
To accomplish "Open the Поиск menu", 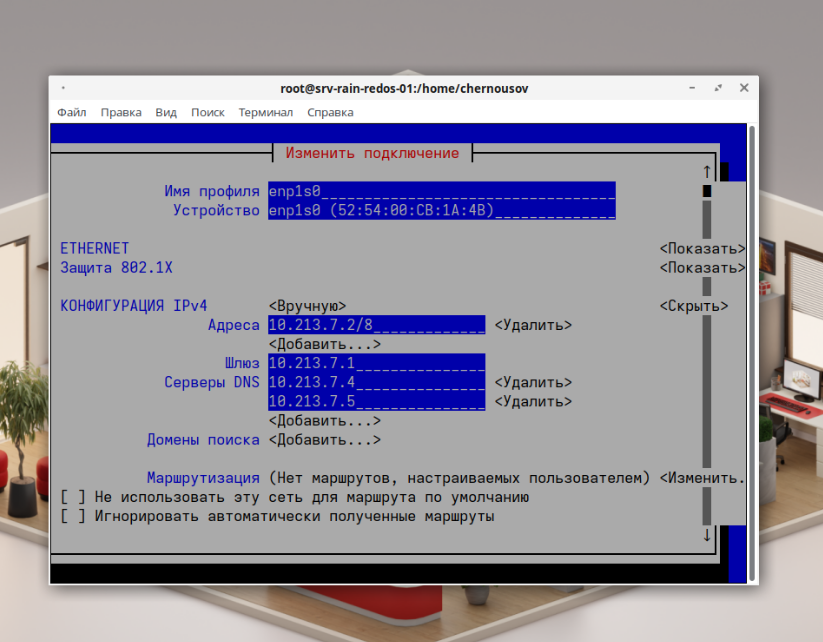I will tap(207, 112).
